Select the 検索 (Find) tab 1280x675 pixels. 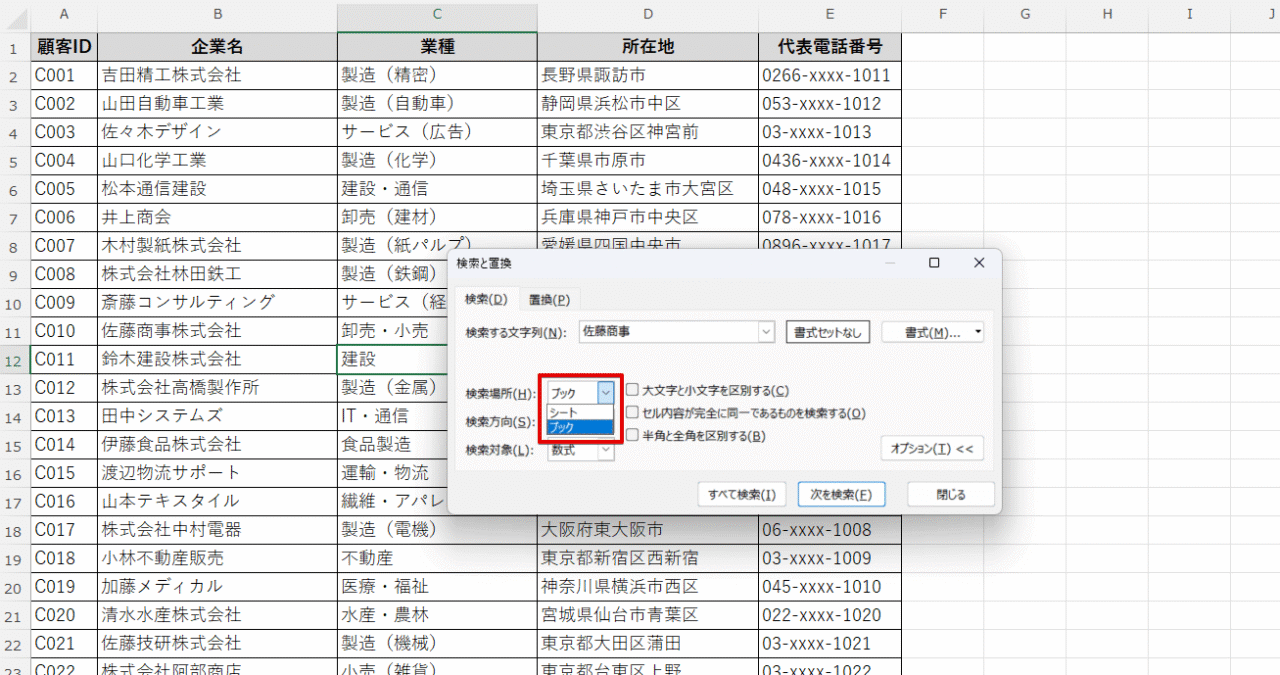(484, 298)
